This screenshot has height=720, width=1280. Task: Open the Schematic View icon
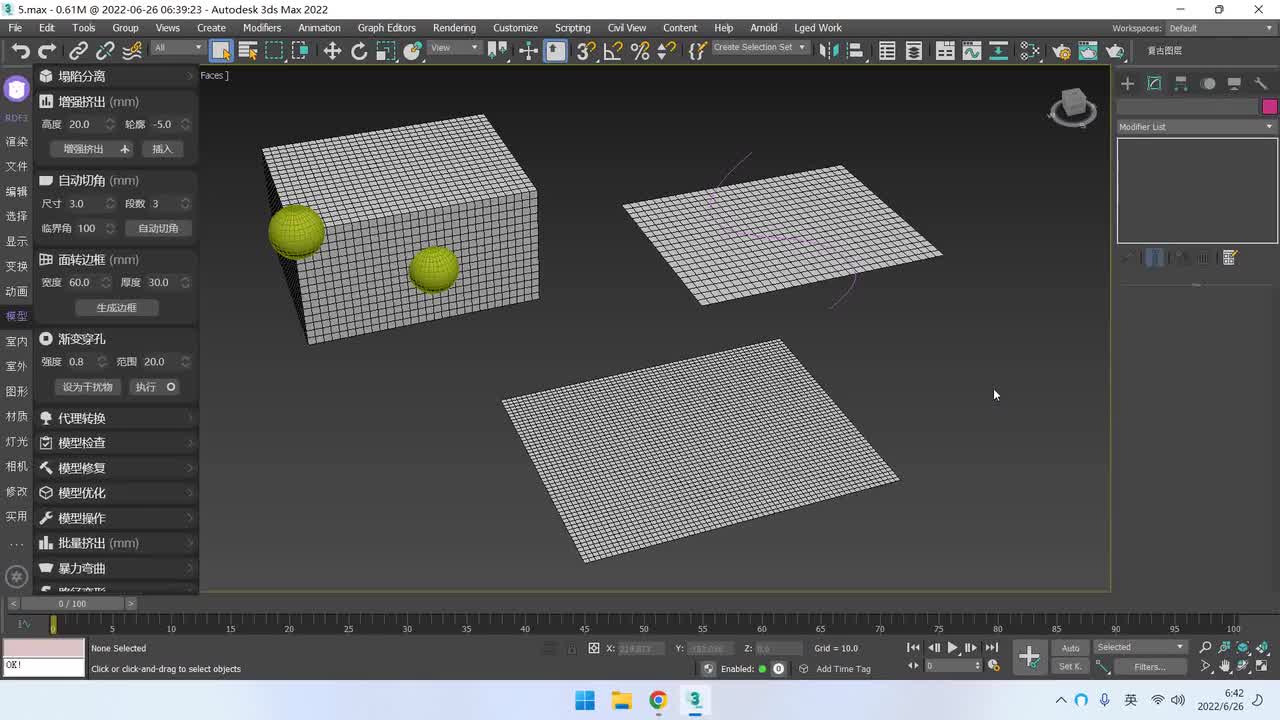tap(998, 51)
